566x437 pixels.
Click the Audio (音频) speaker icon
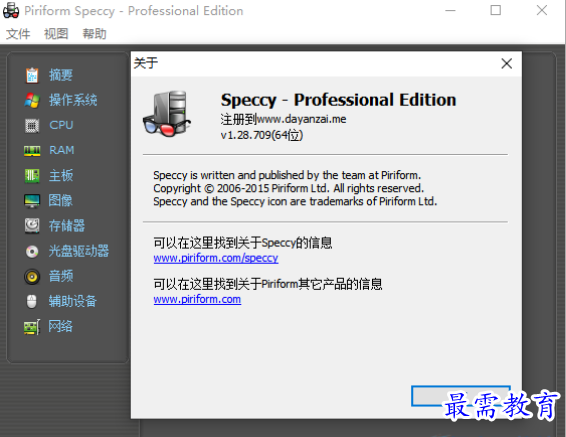[32, 276]
